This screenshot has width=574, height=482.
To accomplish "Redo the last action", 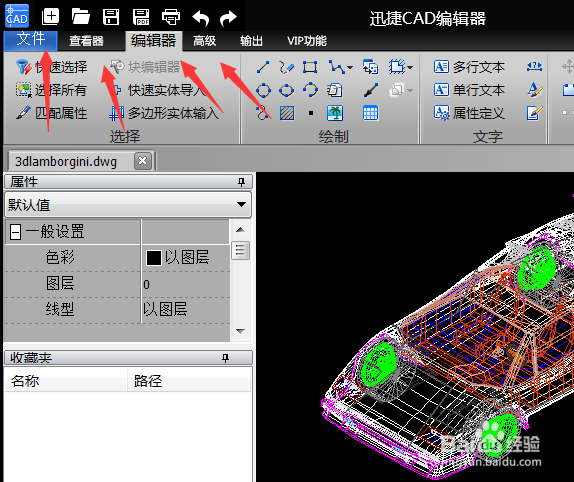I will (228, 18).
